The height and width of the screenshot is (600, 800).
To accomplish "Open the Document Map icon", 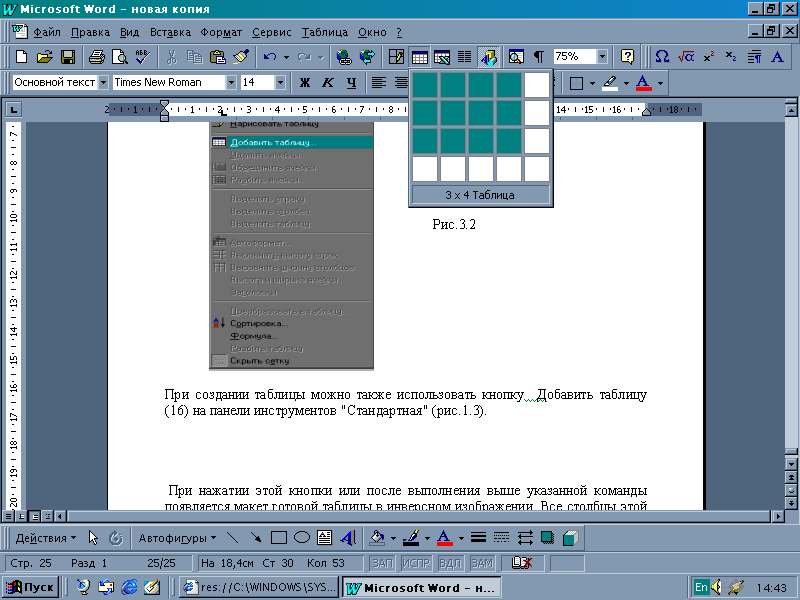I will tap(516, 57).
